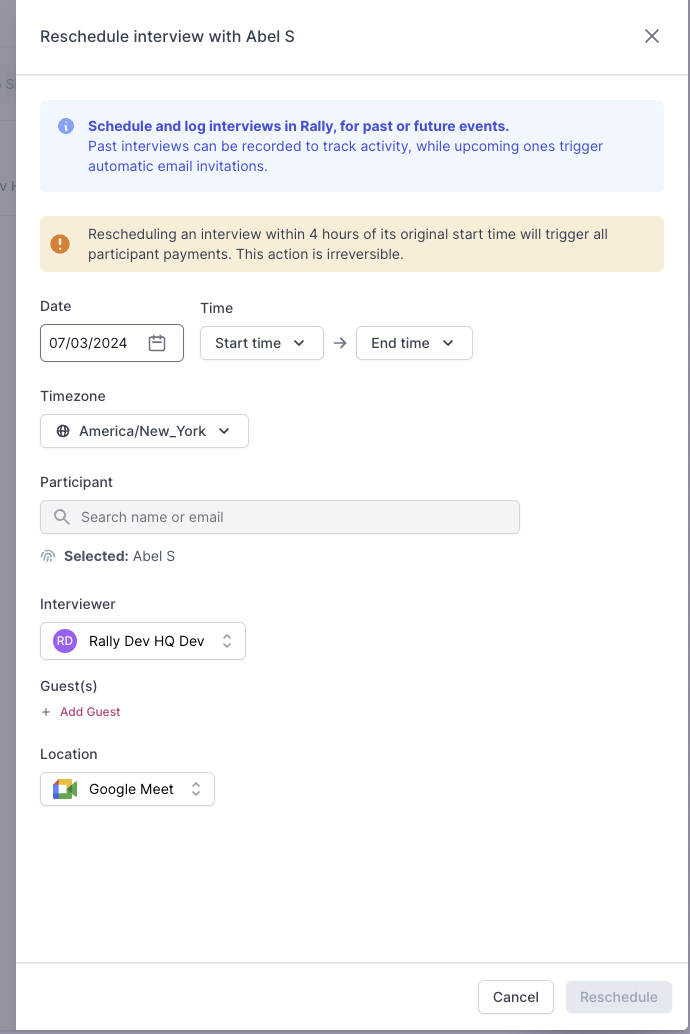This screenshot has height=1034, width=690.
Task: Click the globe icon in Timezone selector
Action: [x=63, y=431]
